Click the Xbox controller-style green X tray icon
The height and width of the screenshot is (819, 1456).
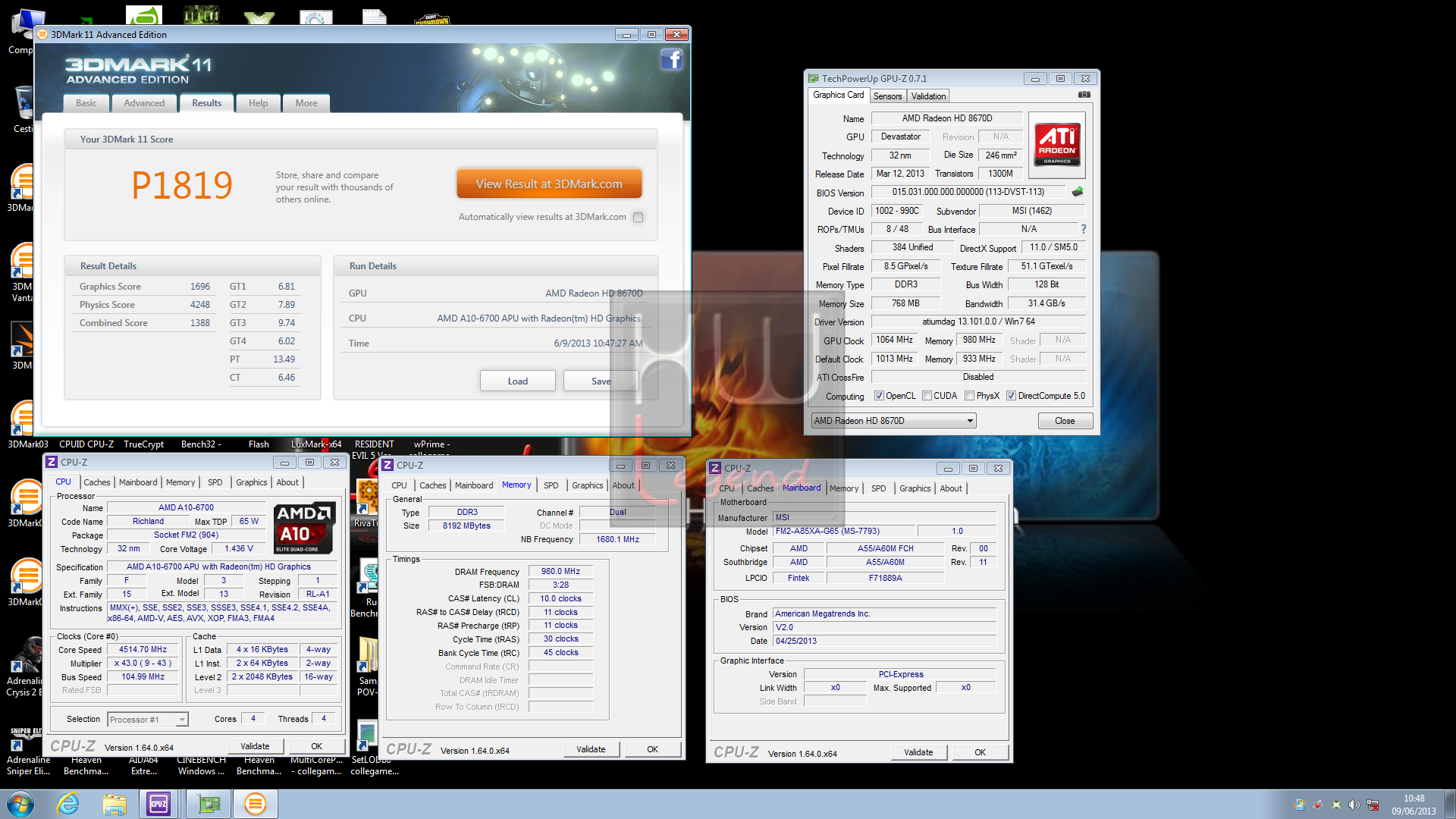pyautogui.click(x=1336, y=805)
